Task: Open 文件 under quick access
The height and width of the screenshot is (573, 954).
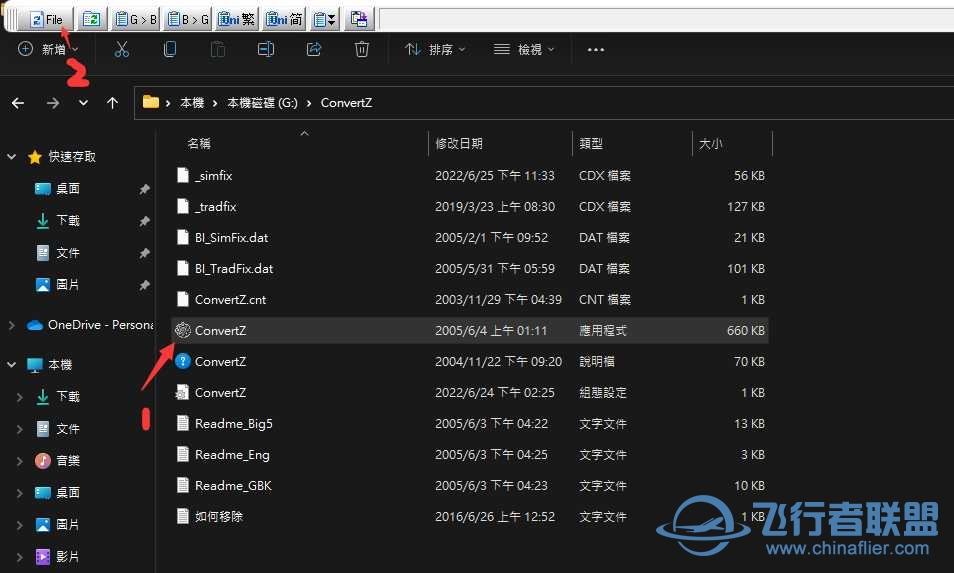Action: click(68, 252)
